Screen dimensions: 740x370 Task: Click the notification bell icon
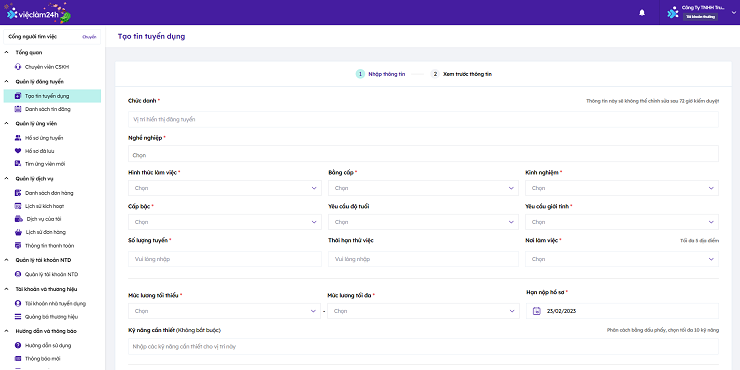pos(642,13)
